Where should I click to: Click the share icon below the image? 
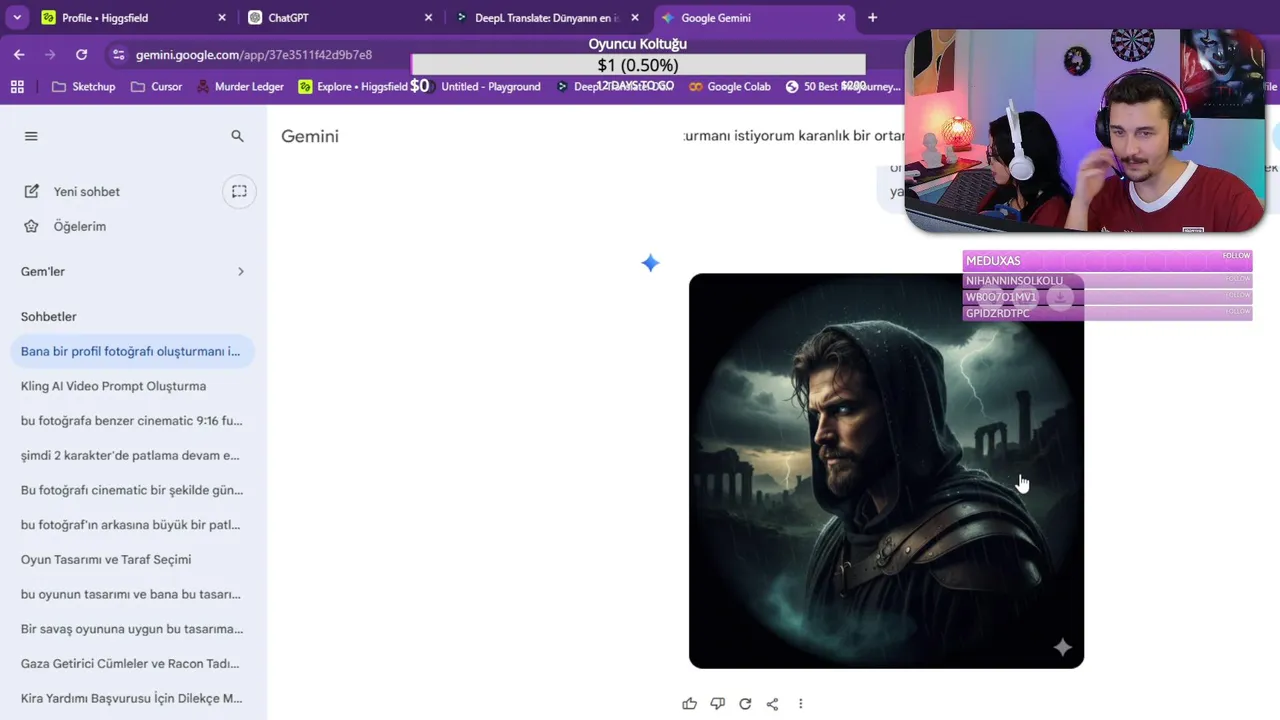772,704
